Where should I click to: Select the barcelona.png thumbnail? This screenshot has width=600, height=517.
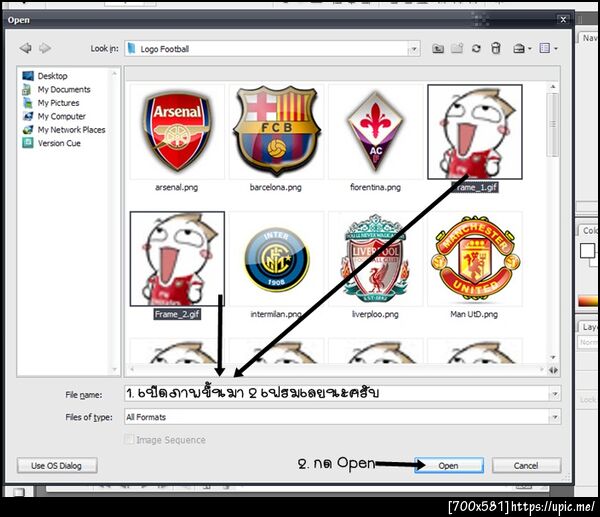point(276,132)
